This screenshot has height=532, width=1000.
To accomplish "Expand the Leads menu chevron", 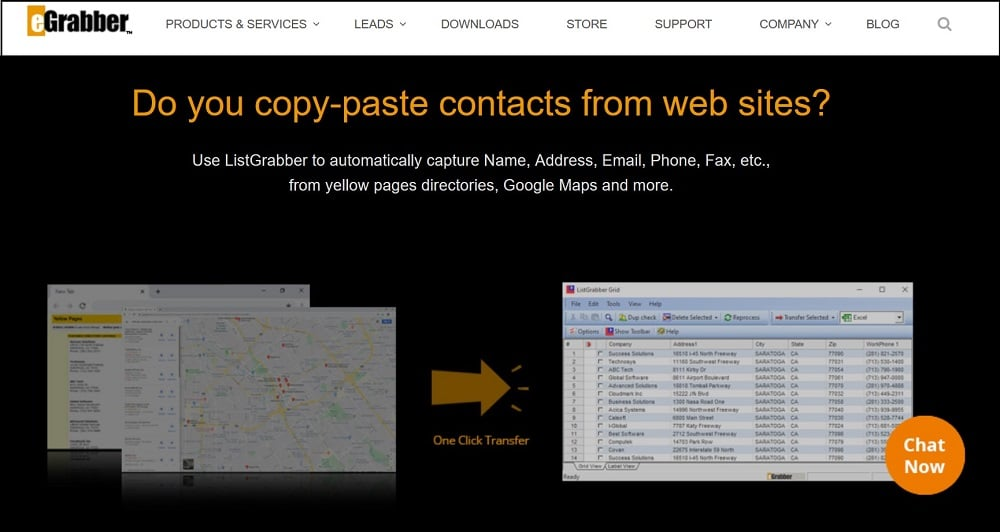I will pyautogui.click(x=402, y=24).
